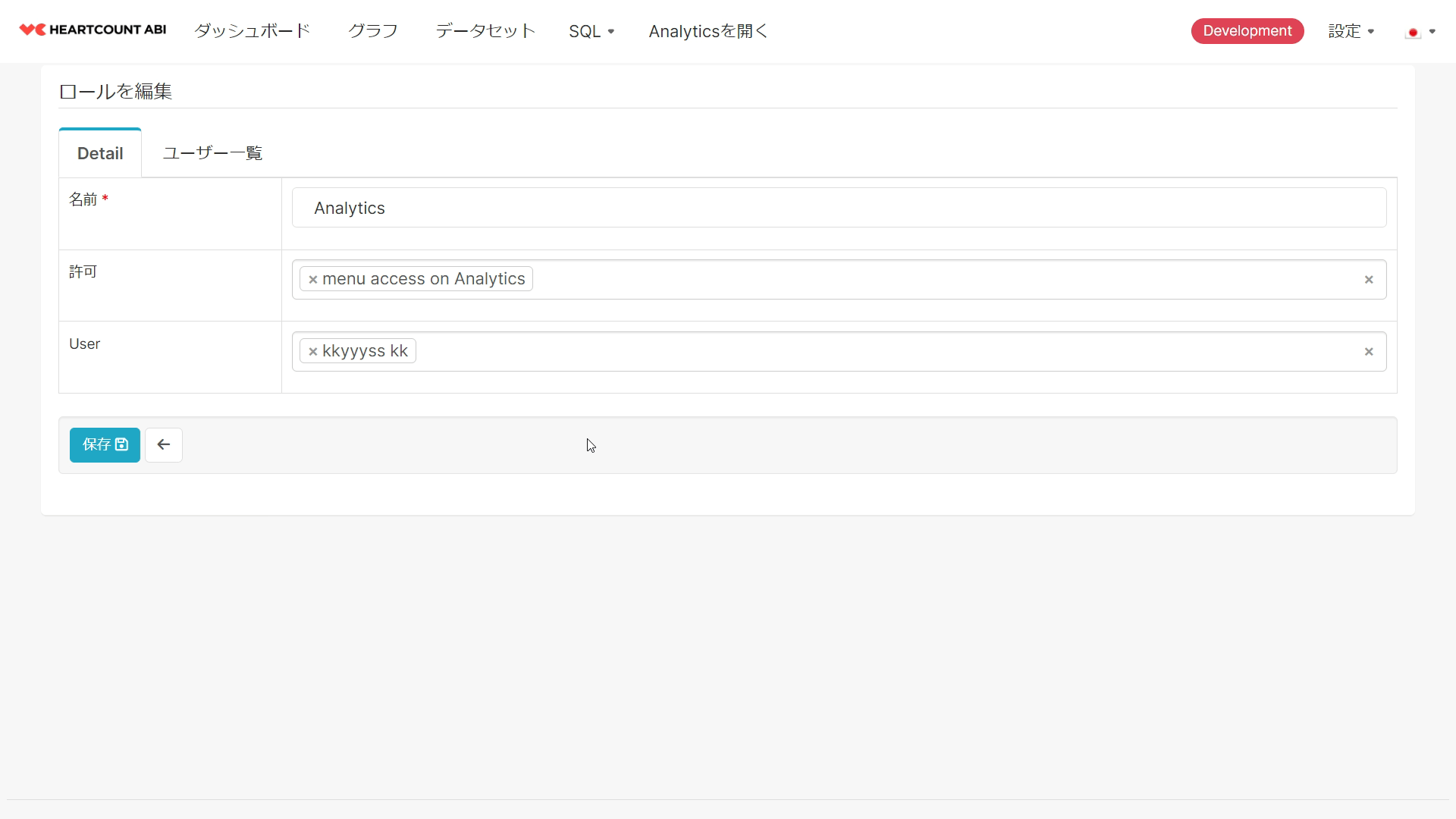Open the 設定 settings dropdown
The image size is (1456, 819).
1351,32
